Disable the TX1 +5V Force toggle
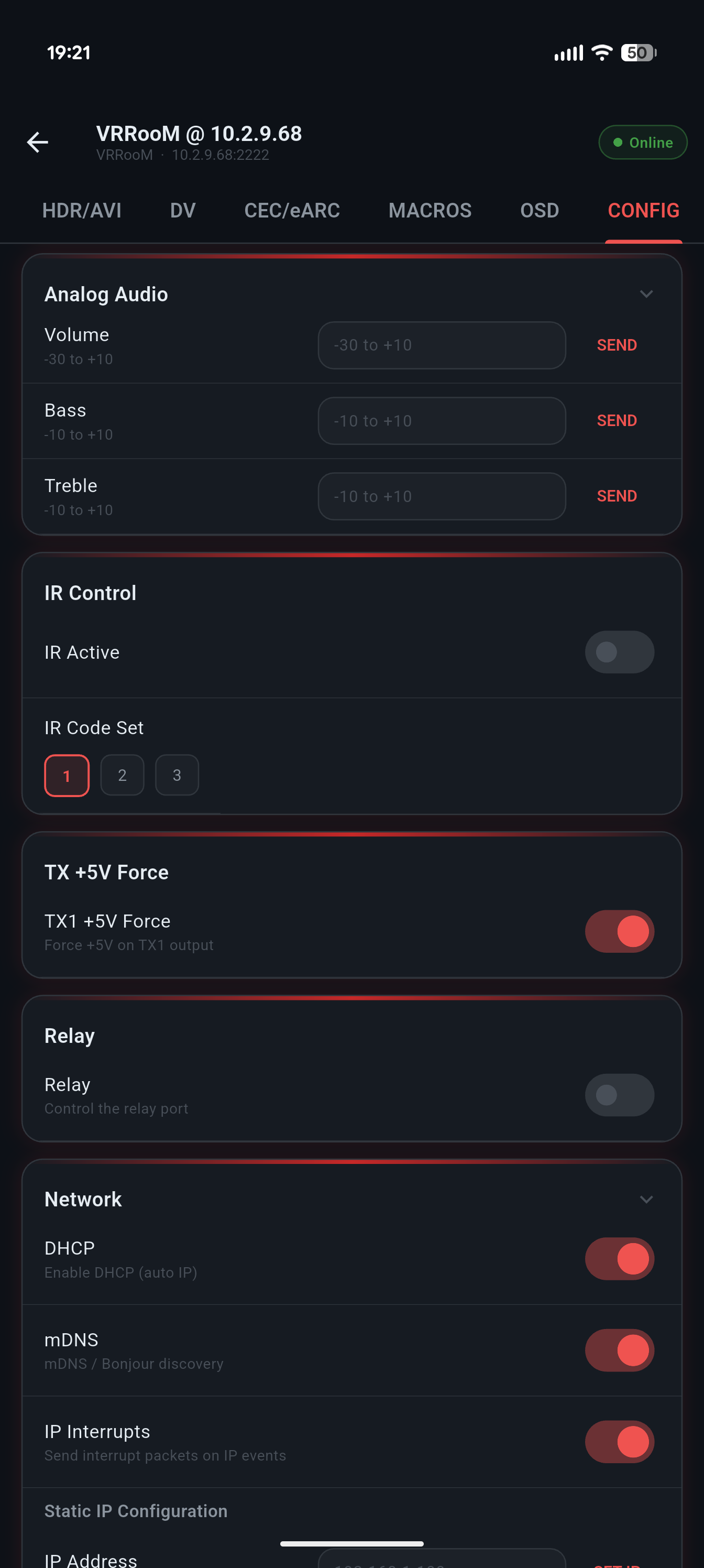Image resolution: width=704 pixels, height=1568 pixels. click(x=620, y=931)
